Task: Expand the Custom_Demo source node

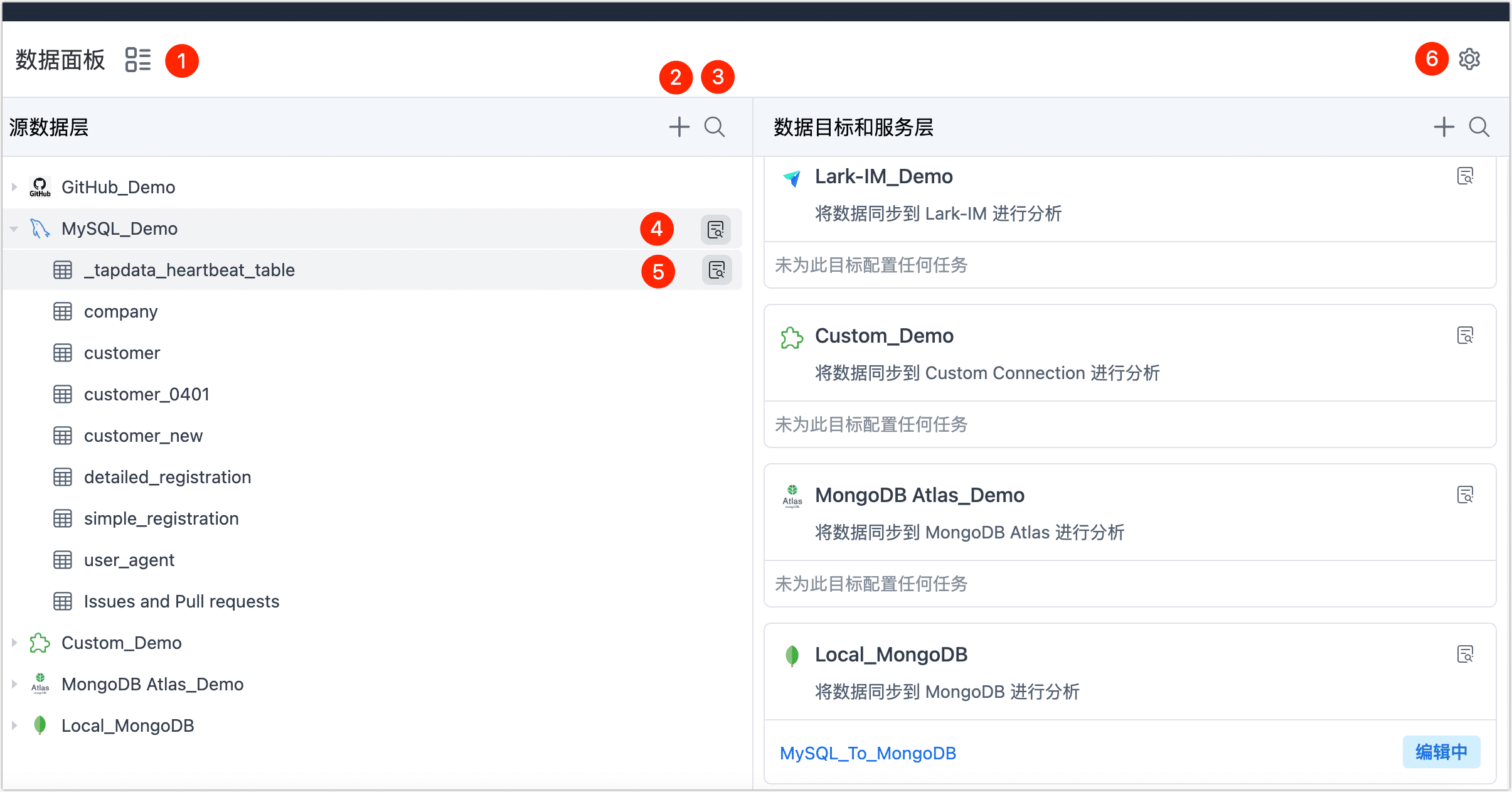Action: pyautogui.click(x=14, y=643)
